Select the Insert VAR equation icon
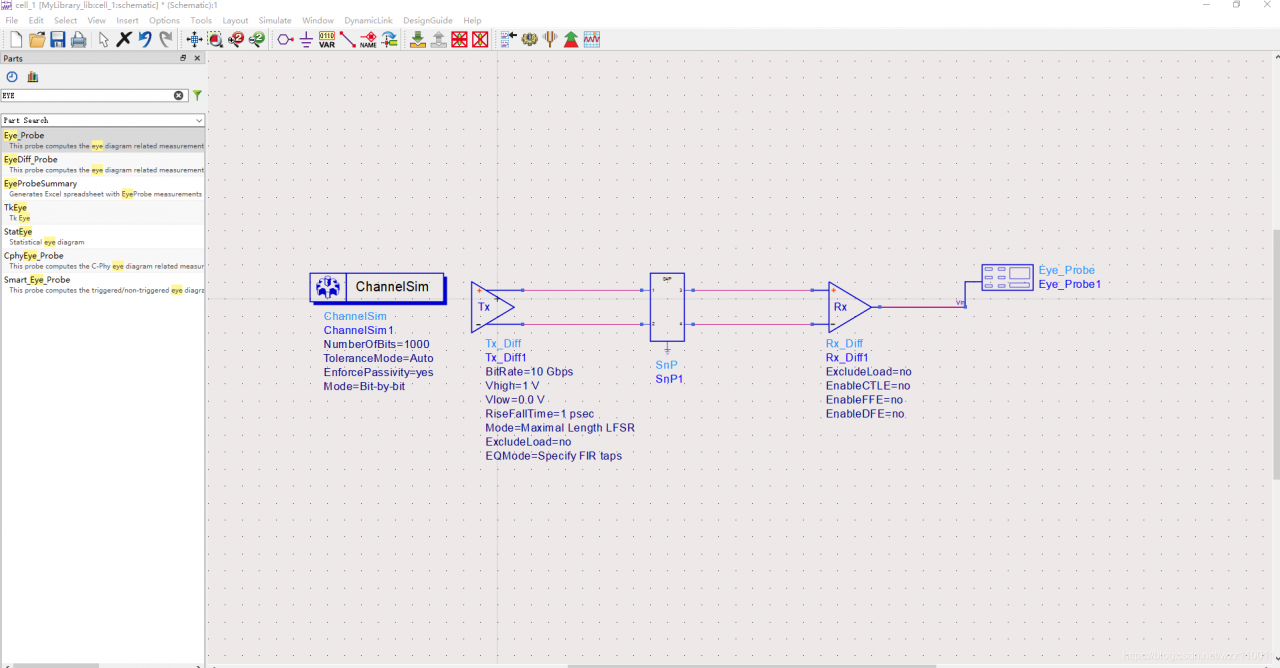Viewport: 1280px width, 668px height. point(327,40)
